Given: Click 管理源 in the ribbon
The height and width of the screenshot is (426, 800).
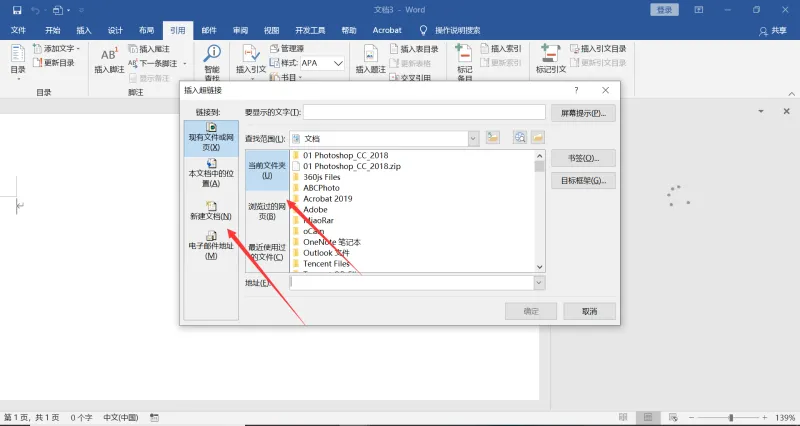Looking at the screenshot, I should pos(287,48).
